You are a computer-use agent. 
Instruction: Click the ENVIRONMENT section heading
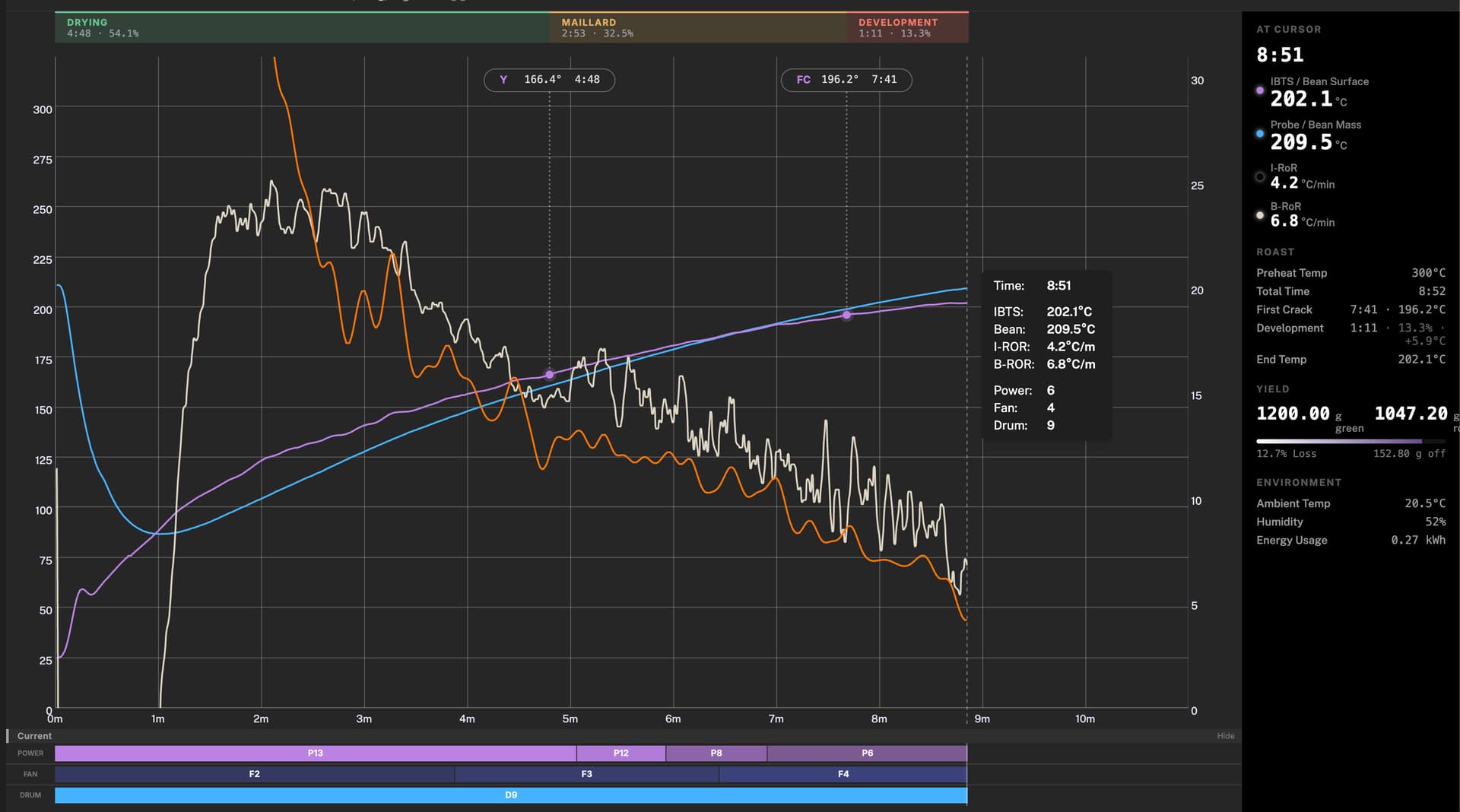pyautogui.click(x=1299, y=483)
